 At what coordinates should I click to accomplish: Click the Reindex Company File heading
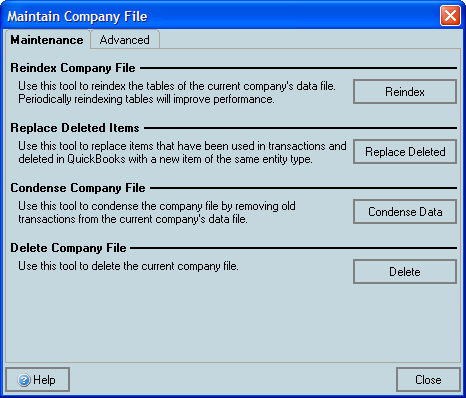(73, 68)
